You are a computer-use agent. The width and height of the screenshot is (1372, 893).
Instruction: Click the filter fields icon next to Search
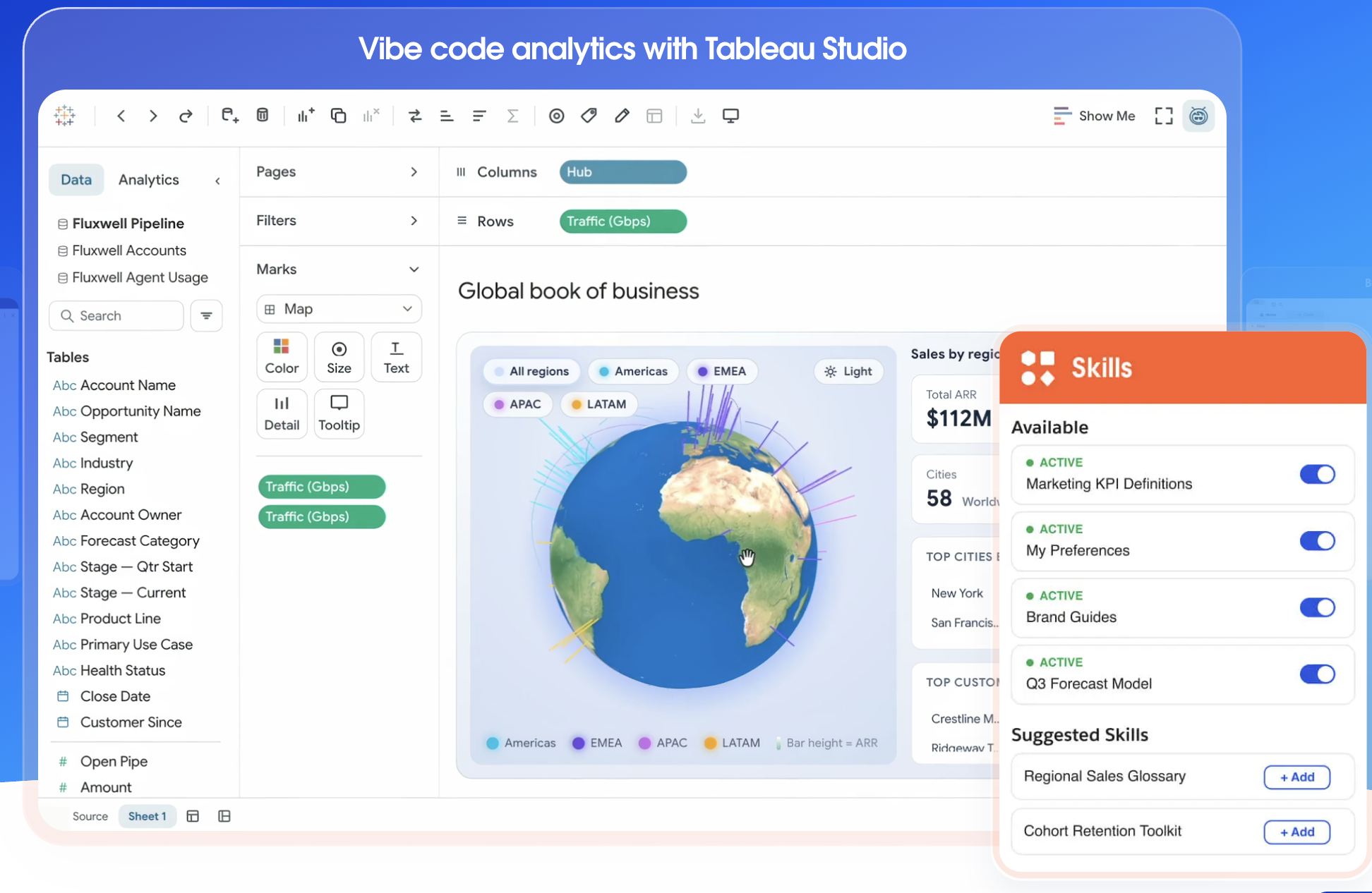click(x=207, y=315)
